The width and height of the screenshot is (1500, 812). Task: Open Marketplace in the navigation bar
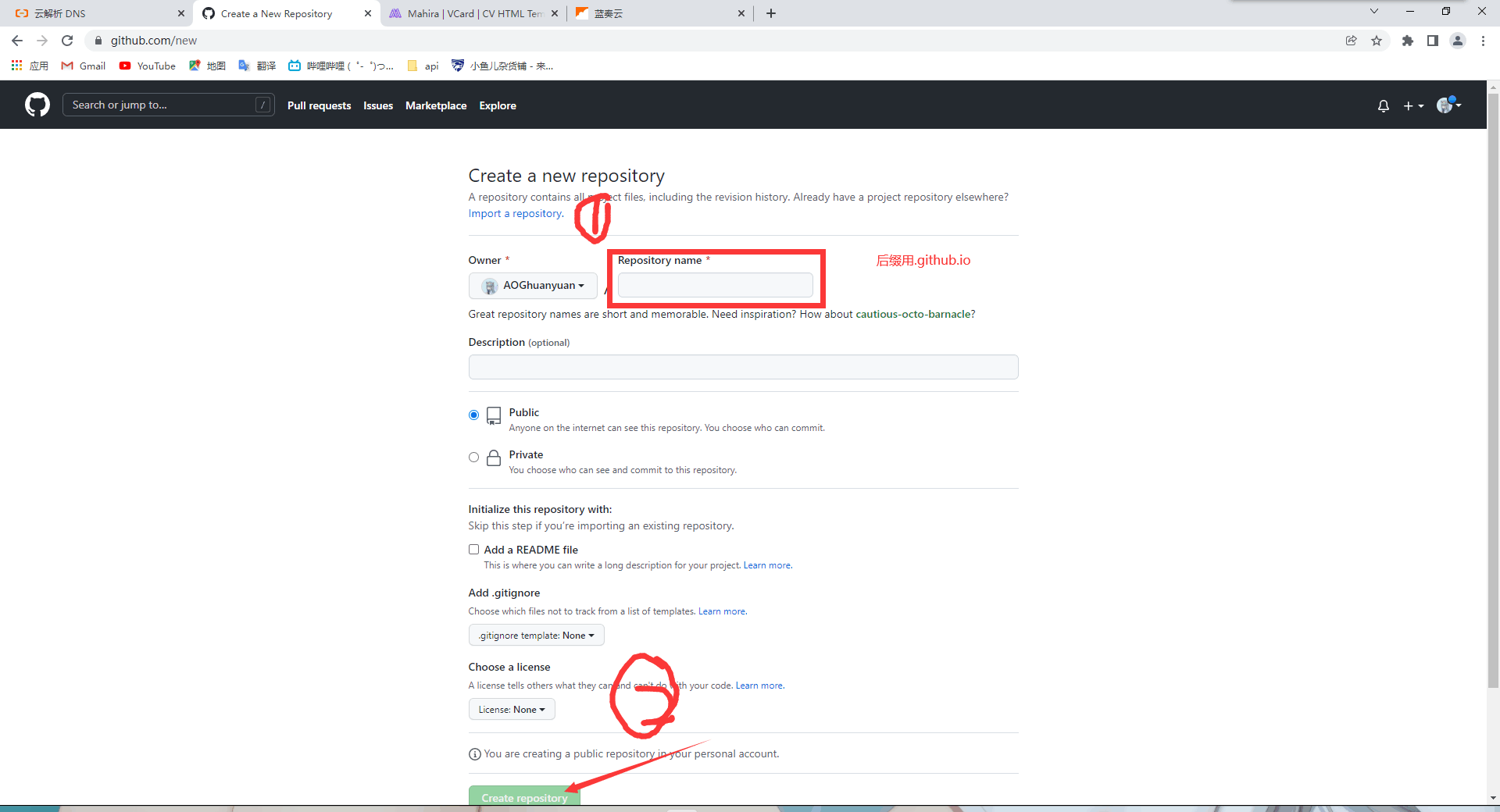tap(436, 105)
